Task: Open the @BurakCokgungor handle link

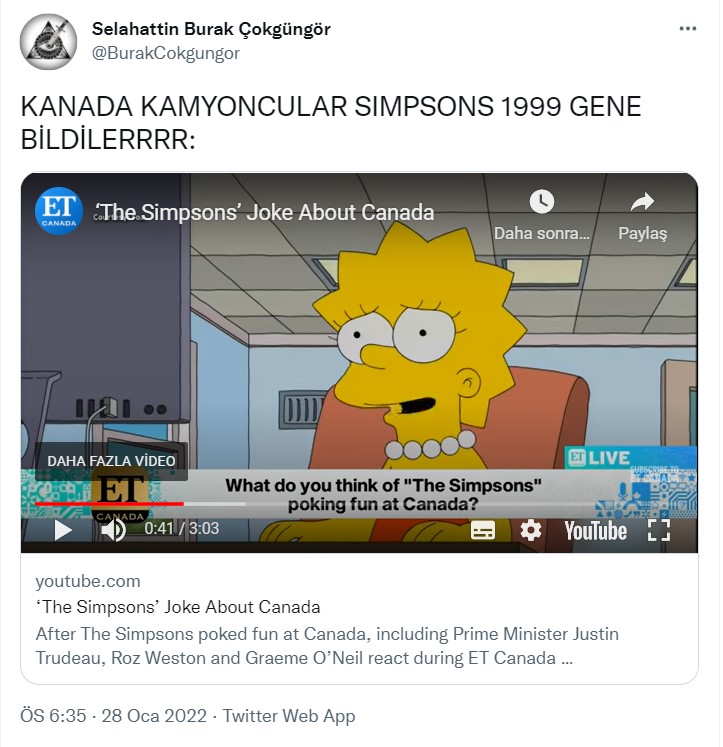Action: (x=166, y=53)
